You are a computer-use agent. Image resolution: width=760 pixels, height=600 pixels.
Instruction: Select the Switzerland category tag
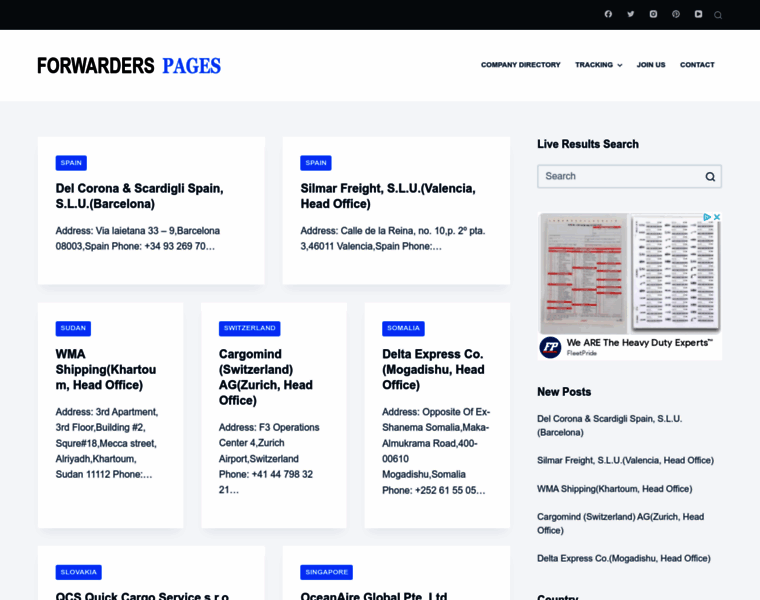[x=250, y=328]
